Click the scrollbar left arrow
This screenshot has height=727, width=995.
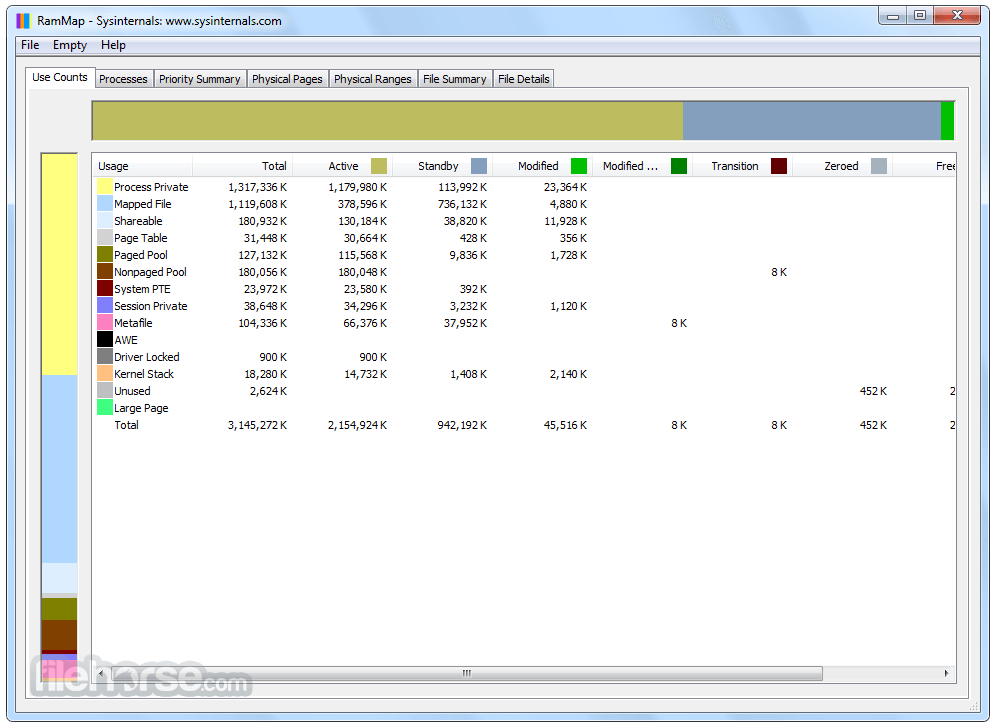tap(102, 673)
